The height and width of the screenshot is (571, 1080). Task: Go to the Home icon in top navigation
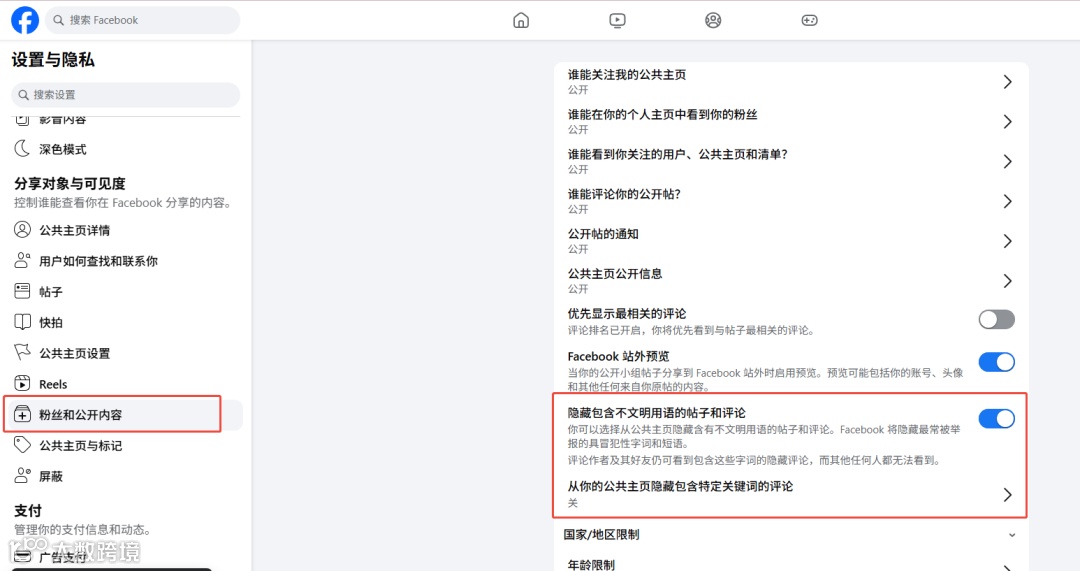(x=521, y=20)
